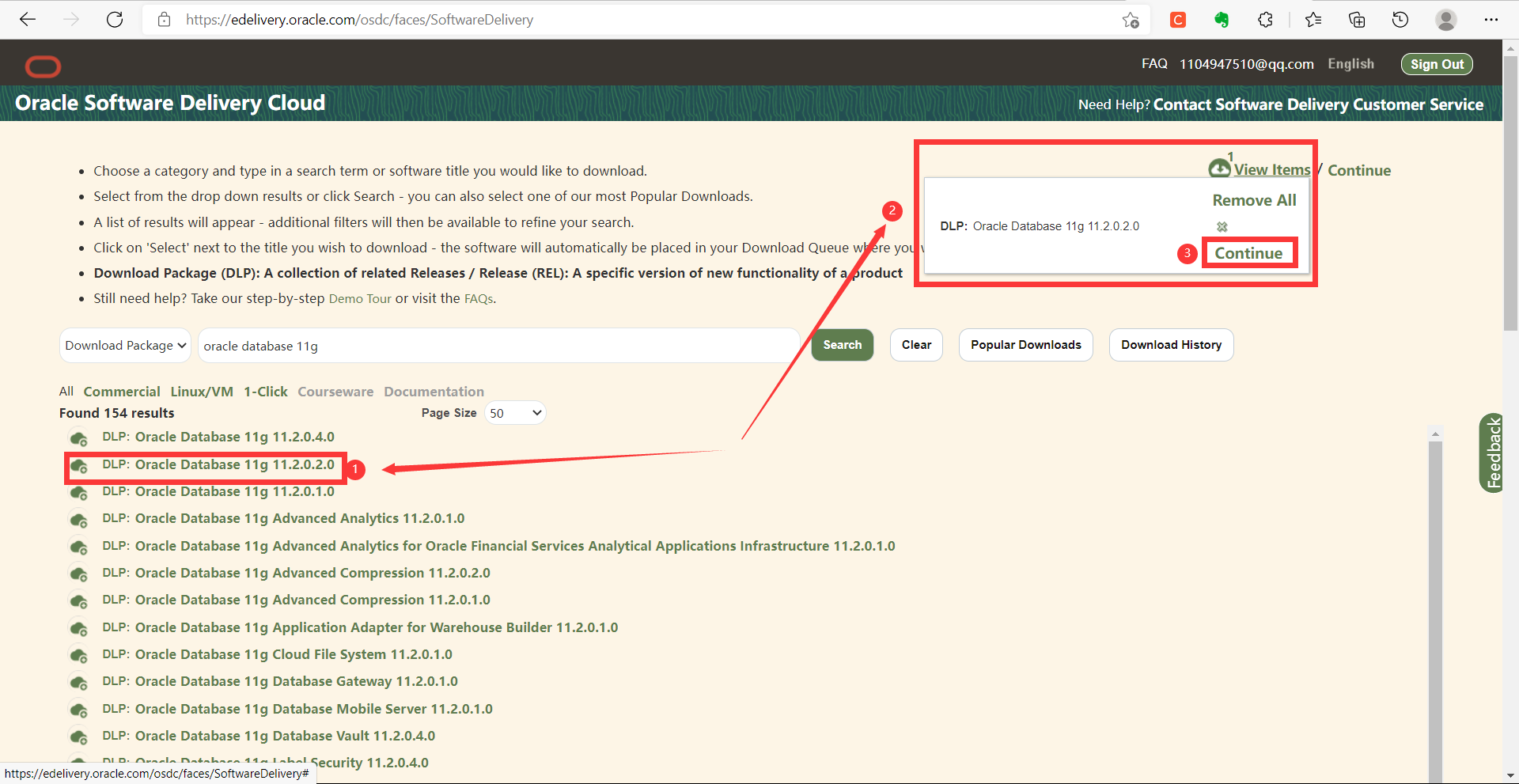1519x784 pixels.
Task: Open the Download Package category dropdown
Action: click(125, 346)
